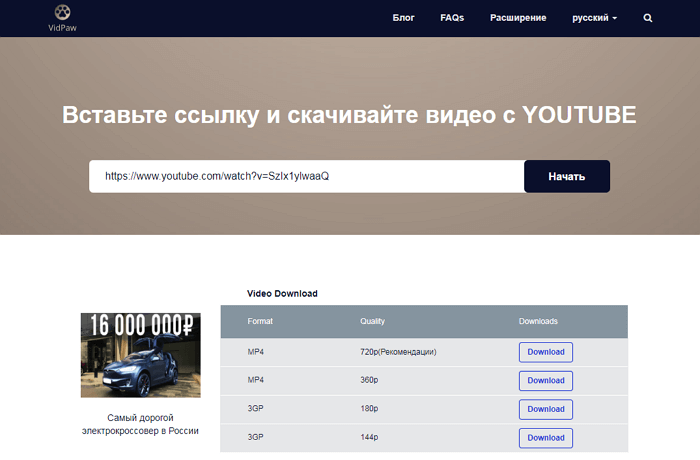Download the 3GP 180p version
This screenshot has width=700, height=460.
pos(546,409)
